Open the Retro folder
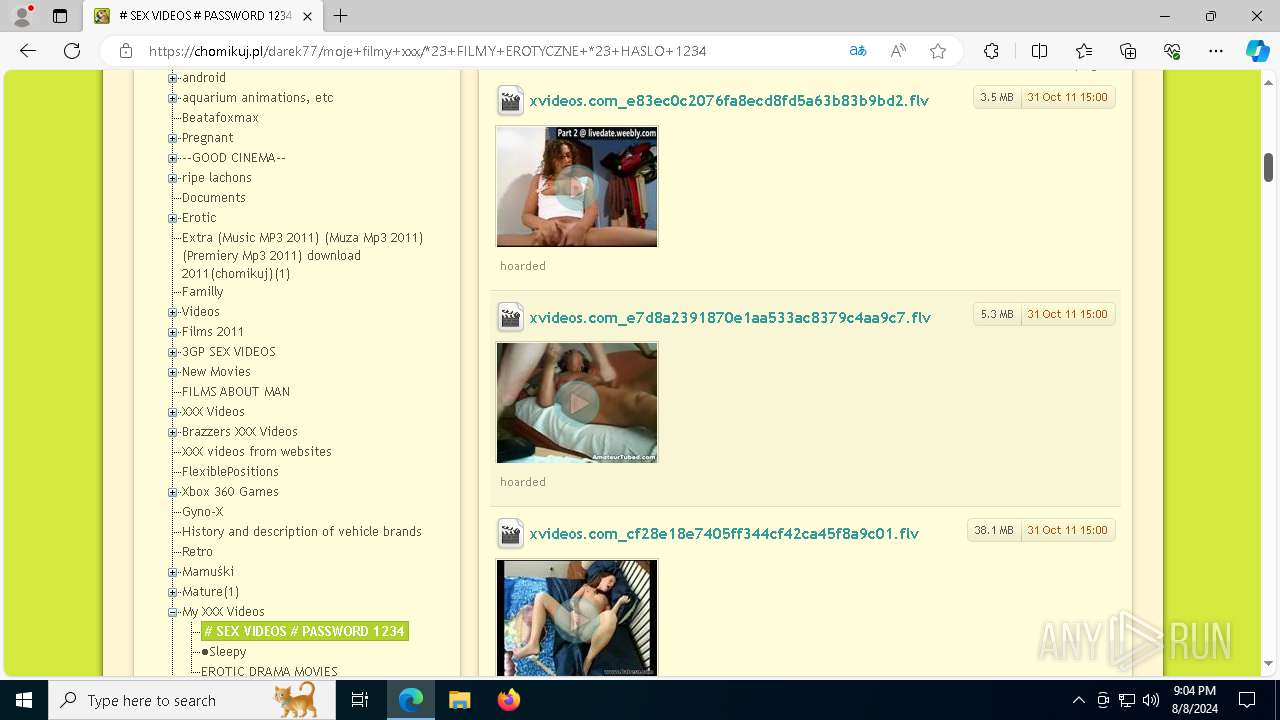The width and height of the screenshot is (1280, 720). [197, 552]
